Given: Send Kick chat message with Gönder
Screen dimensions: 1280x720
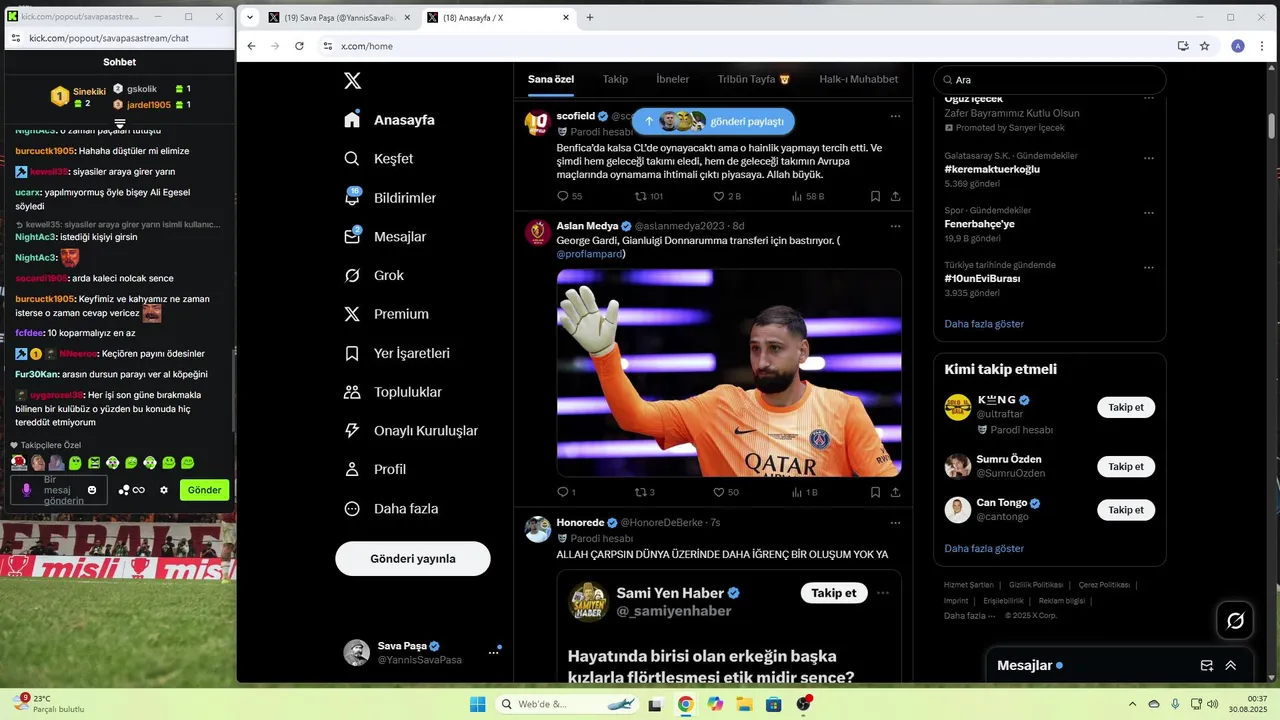Looking at the screenshot, I should pos(204,490).
